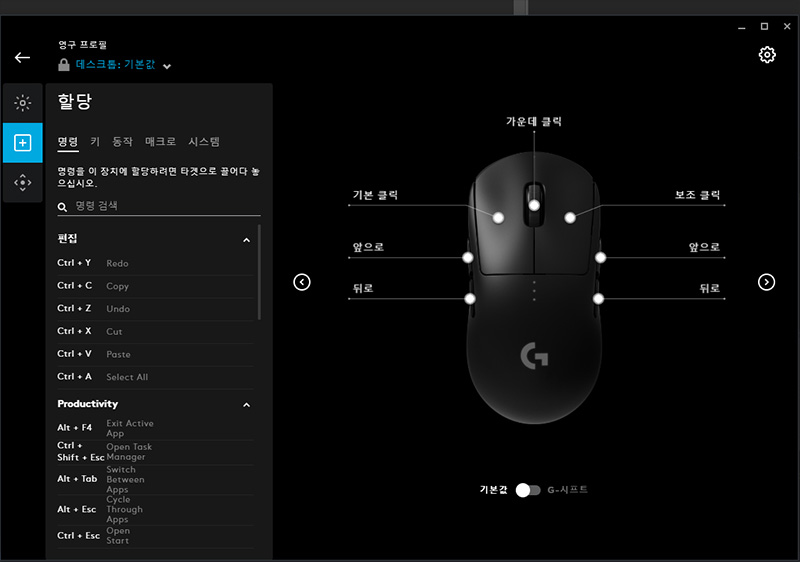
Task: Show previous mouse view with left circle arrow
Action: coord(302,282)
